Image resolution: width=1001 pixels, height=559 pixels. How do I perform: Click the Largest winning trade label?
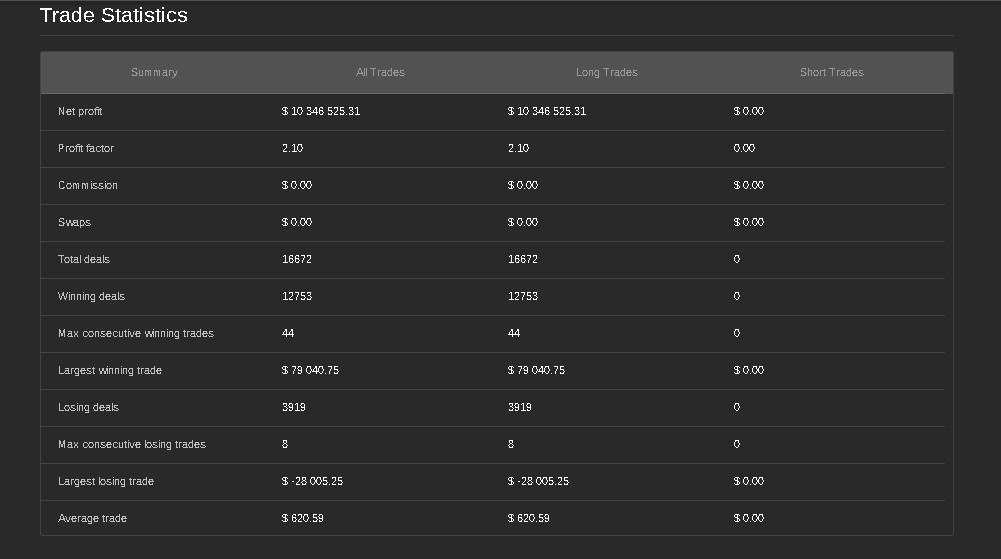click(x=110, y=370)
